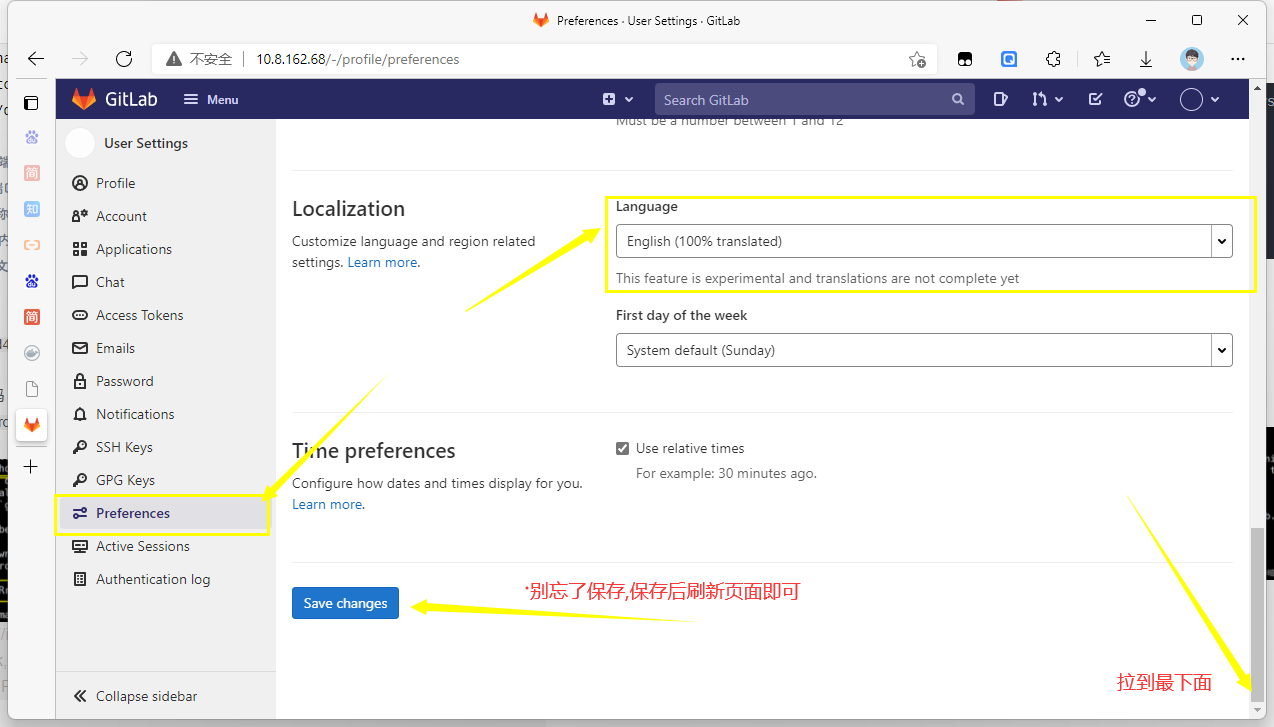Click the scrollbar down arrow at bottom
This screenshot has width=1274, height=727.
pyautogui.click(x=1257, y=709)
